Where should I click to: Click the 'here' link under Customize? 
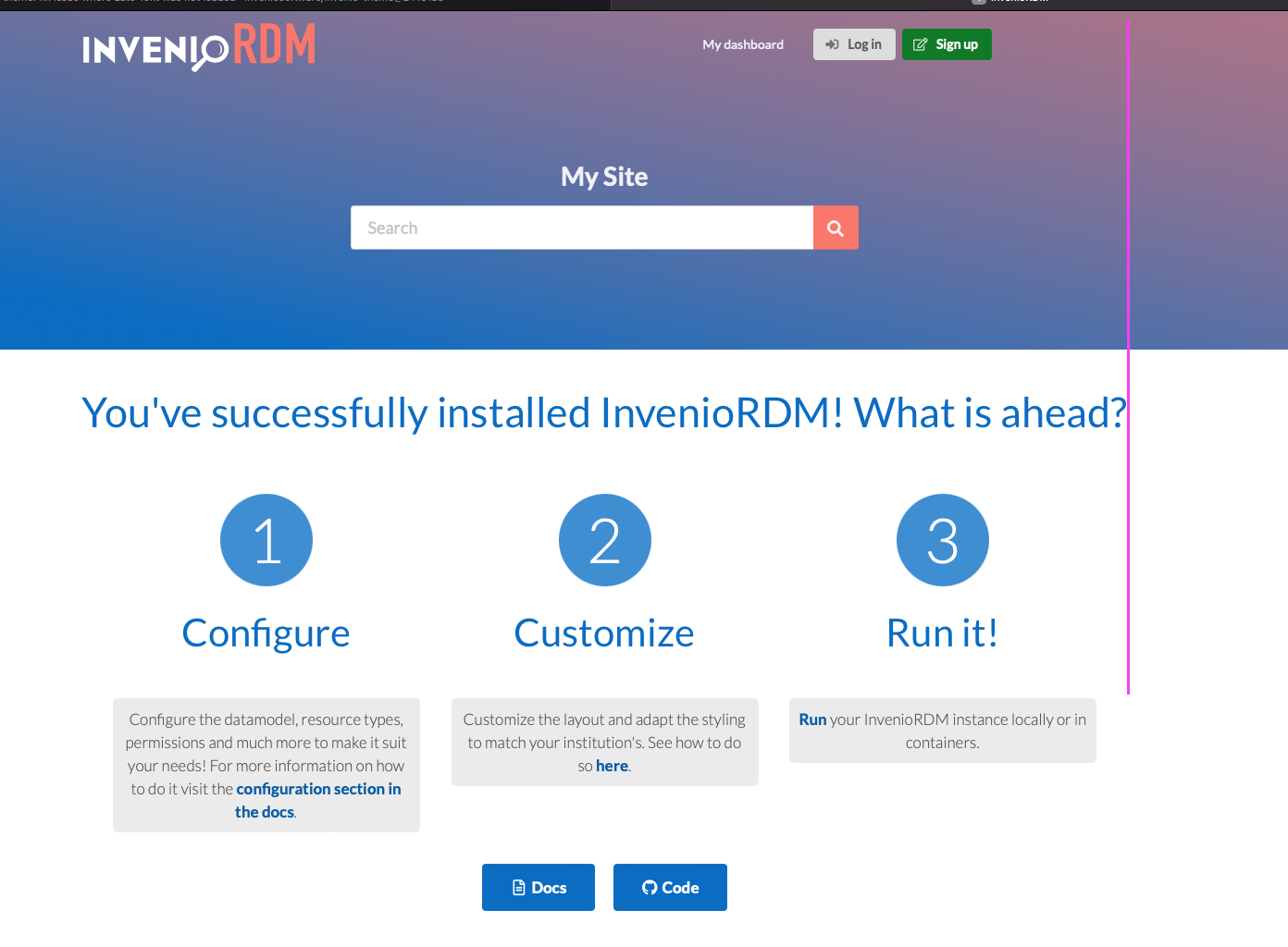612,765
